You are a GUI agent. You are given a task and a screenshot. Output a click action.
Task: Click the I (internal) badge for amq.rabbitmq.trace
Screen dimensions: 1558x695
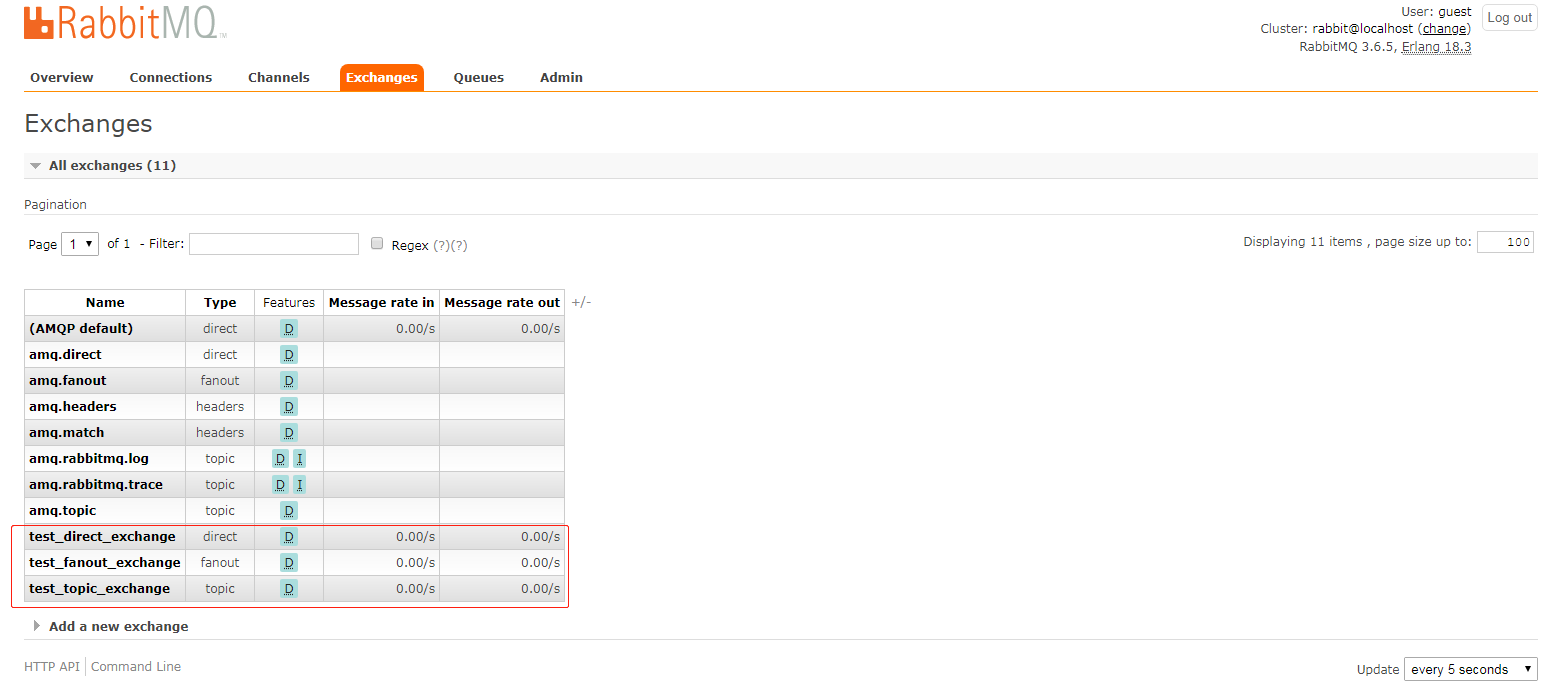coord(299,485)
